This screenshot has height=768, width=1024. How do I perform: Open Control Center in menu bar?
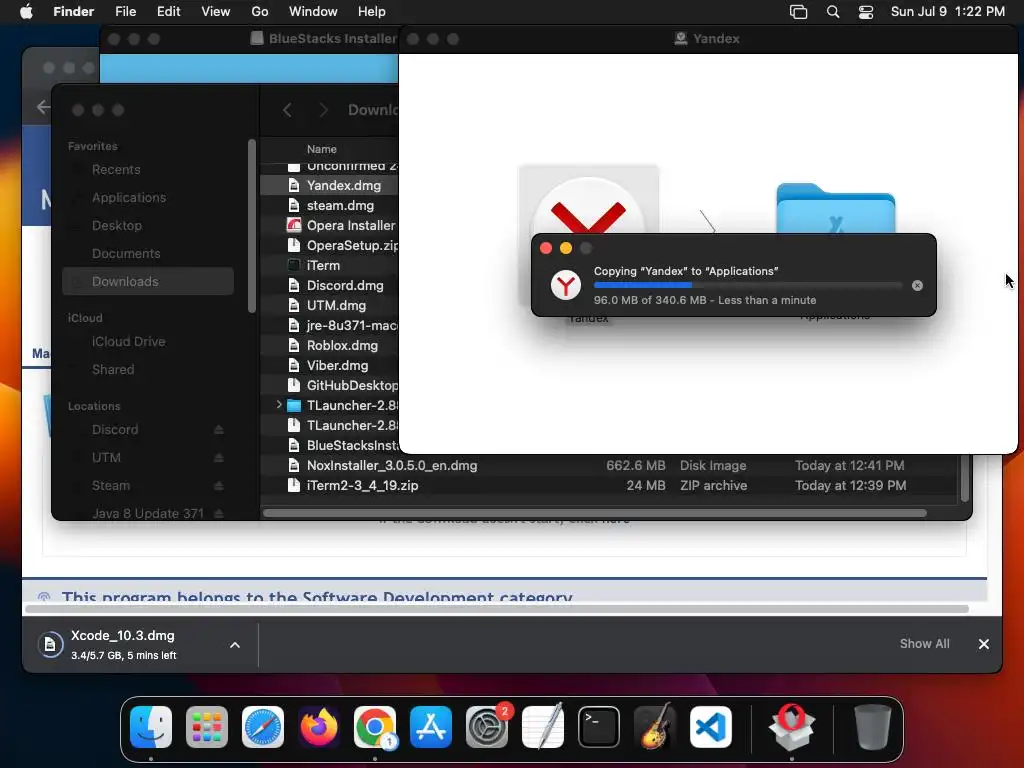(866, 12)
